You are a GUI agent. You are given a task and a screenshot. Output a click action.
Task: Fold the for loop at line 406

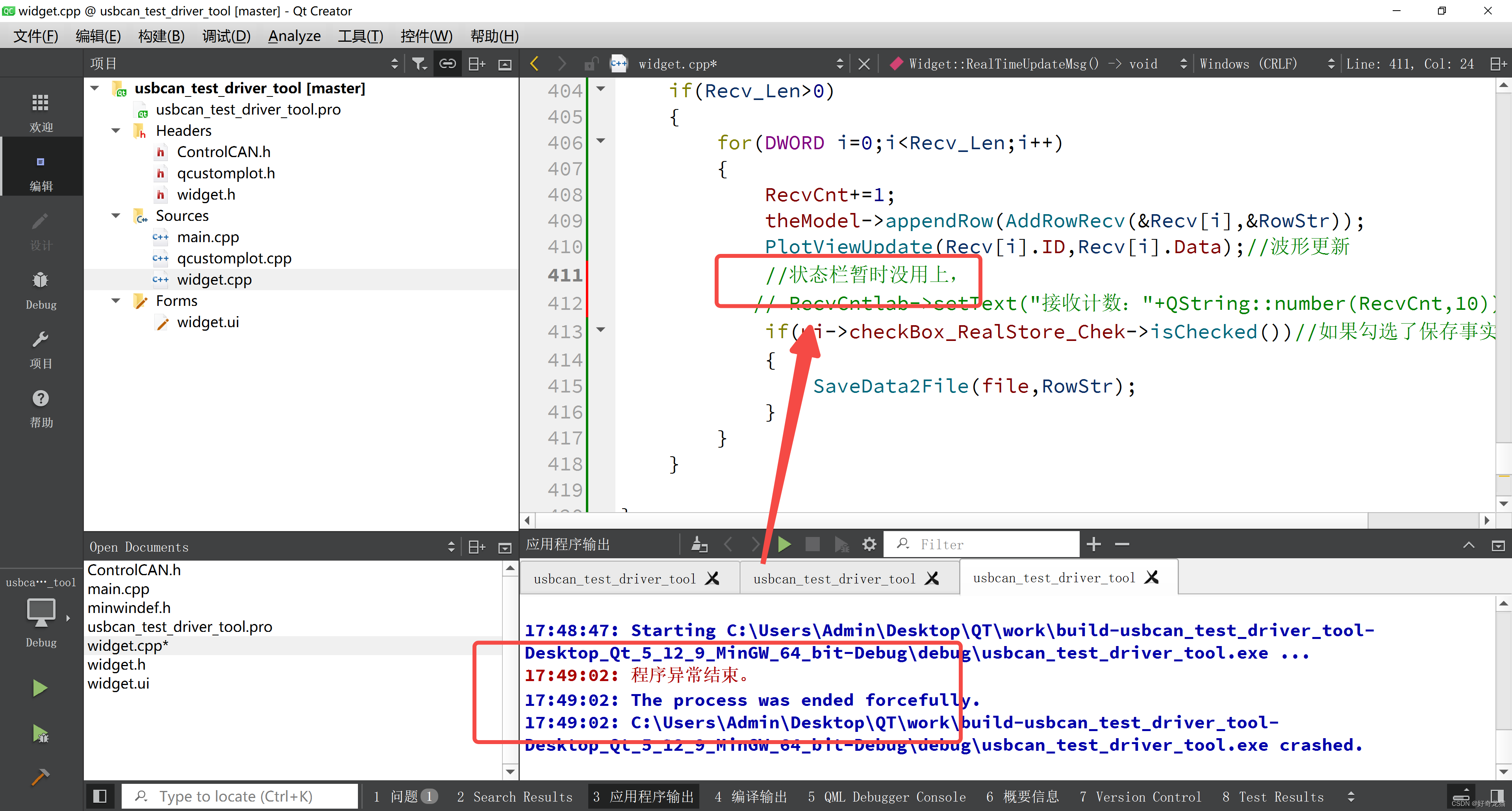[600, 141]
